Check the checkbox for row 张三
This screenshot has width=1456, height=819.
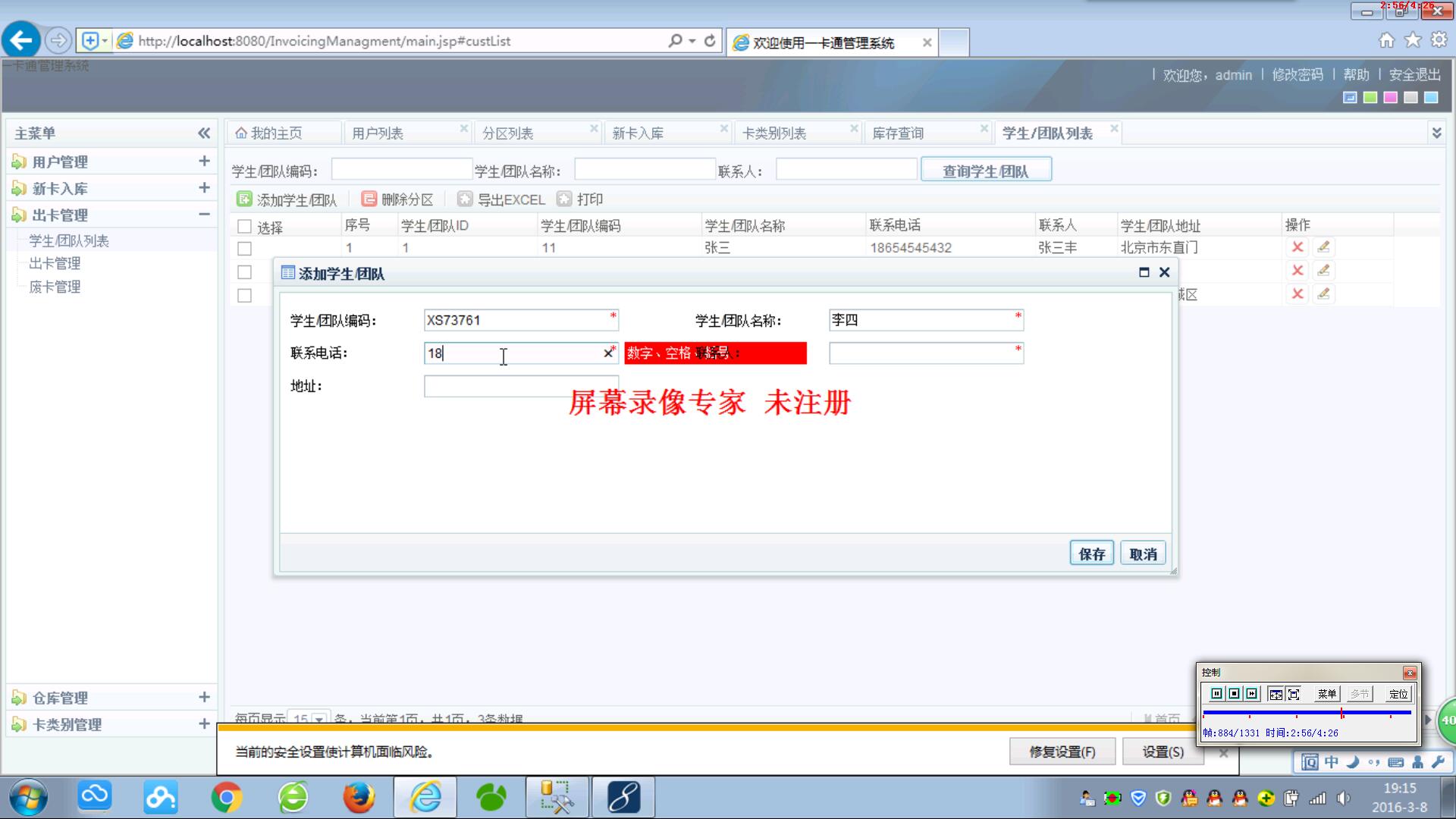(244, 248)
